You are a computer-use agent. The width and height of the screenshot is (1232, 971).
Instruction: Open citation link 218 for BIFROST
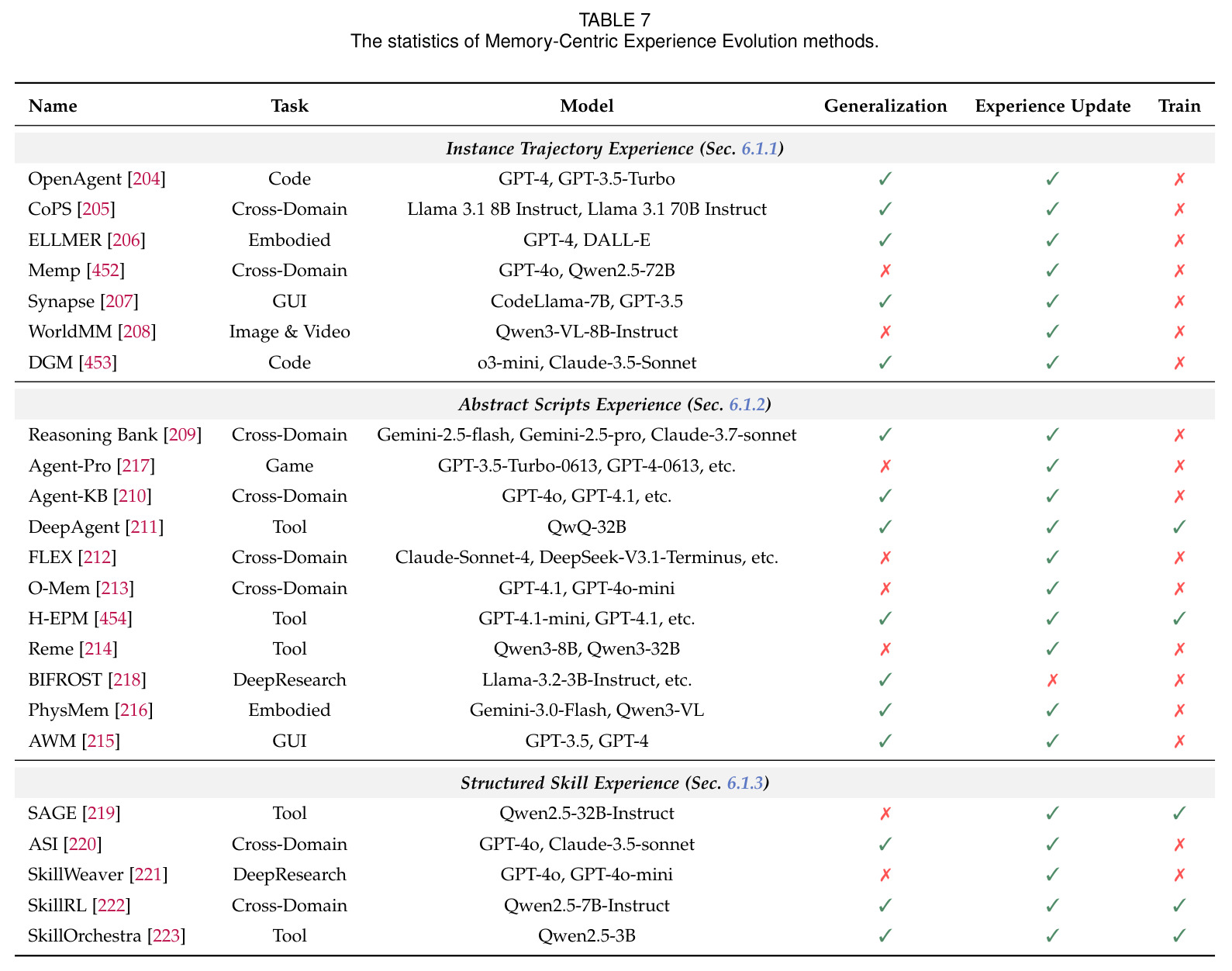pos(127,680)
